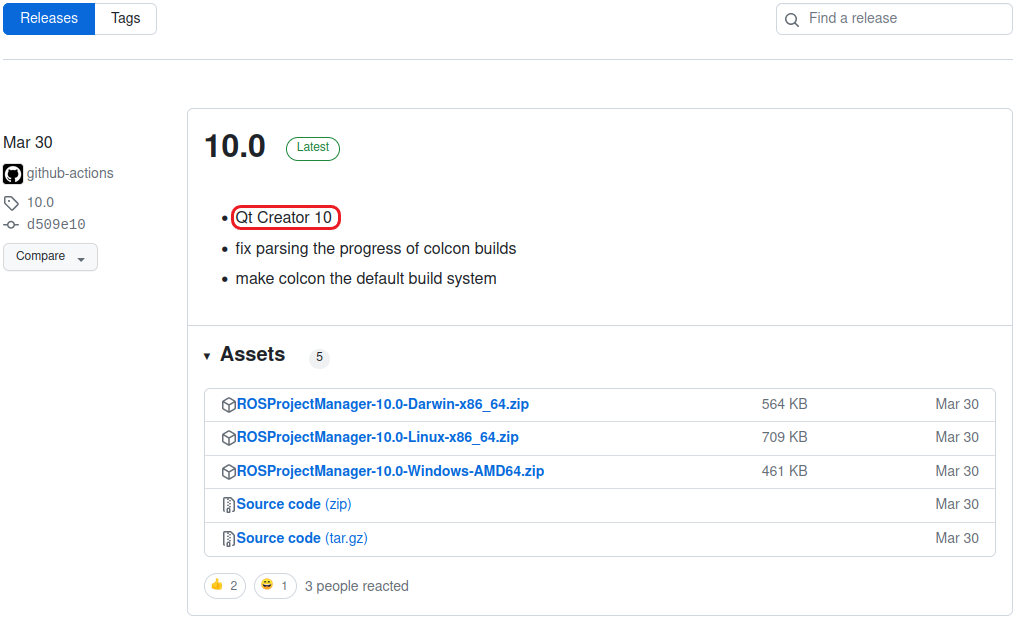Open commit d509e10
This screenshot has width=1017, height=617.
click(56, 224)
